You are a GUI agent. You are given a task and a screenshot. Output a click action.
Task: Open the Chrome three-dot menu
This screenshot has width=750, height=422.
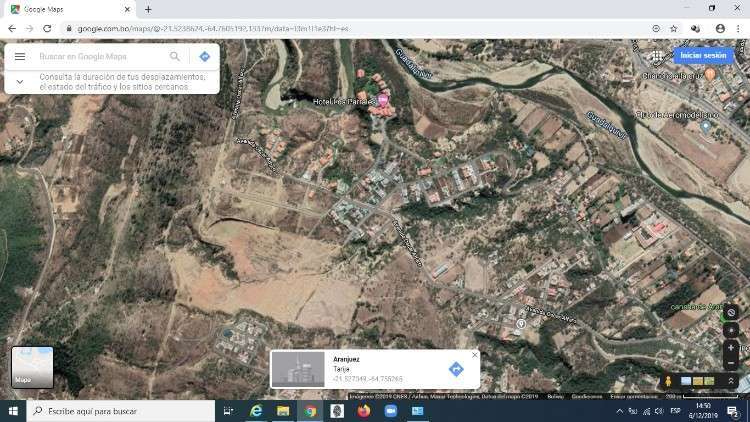point(739,28)
